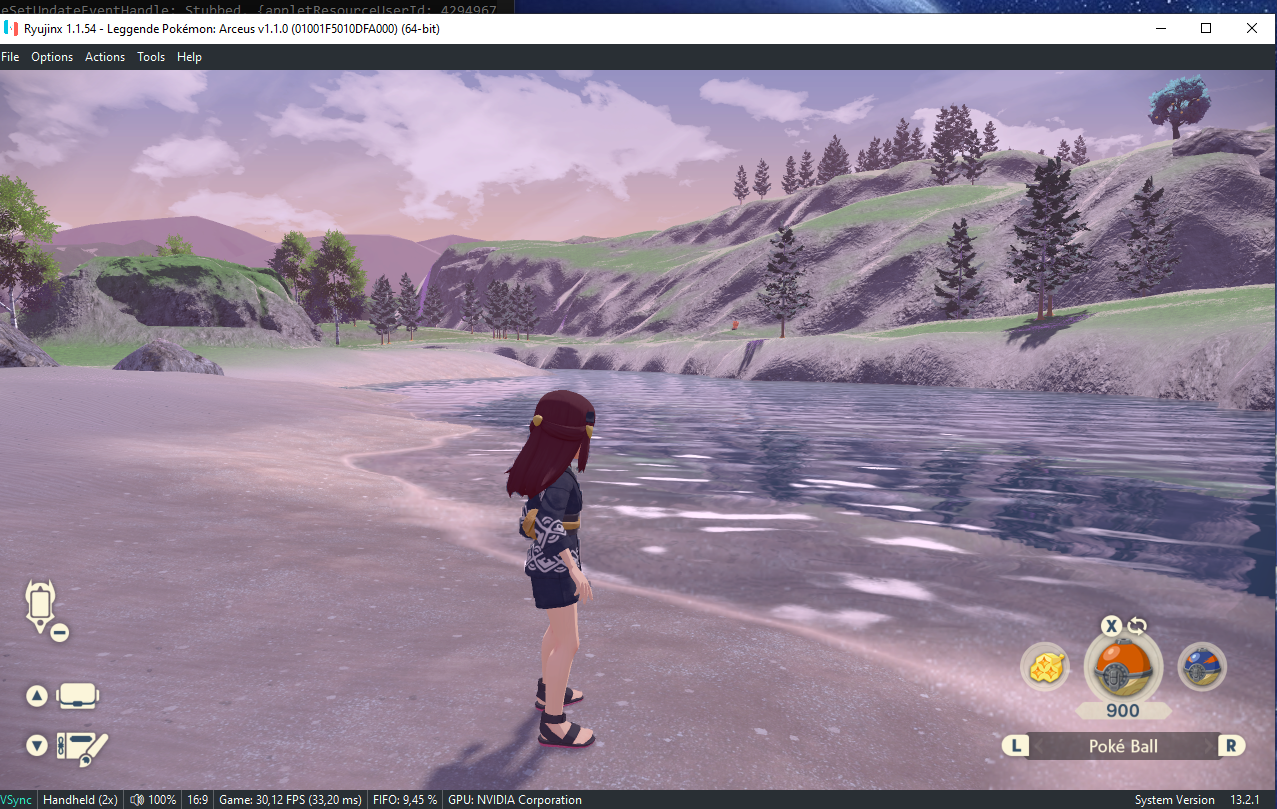Minimize the Ryujinx window
Image resolution: width=1277 pixels, height=809 pixels.
click(1160, 28)
